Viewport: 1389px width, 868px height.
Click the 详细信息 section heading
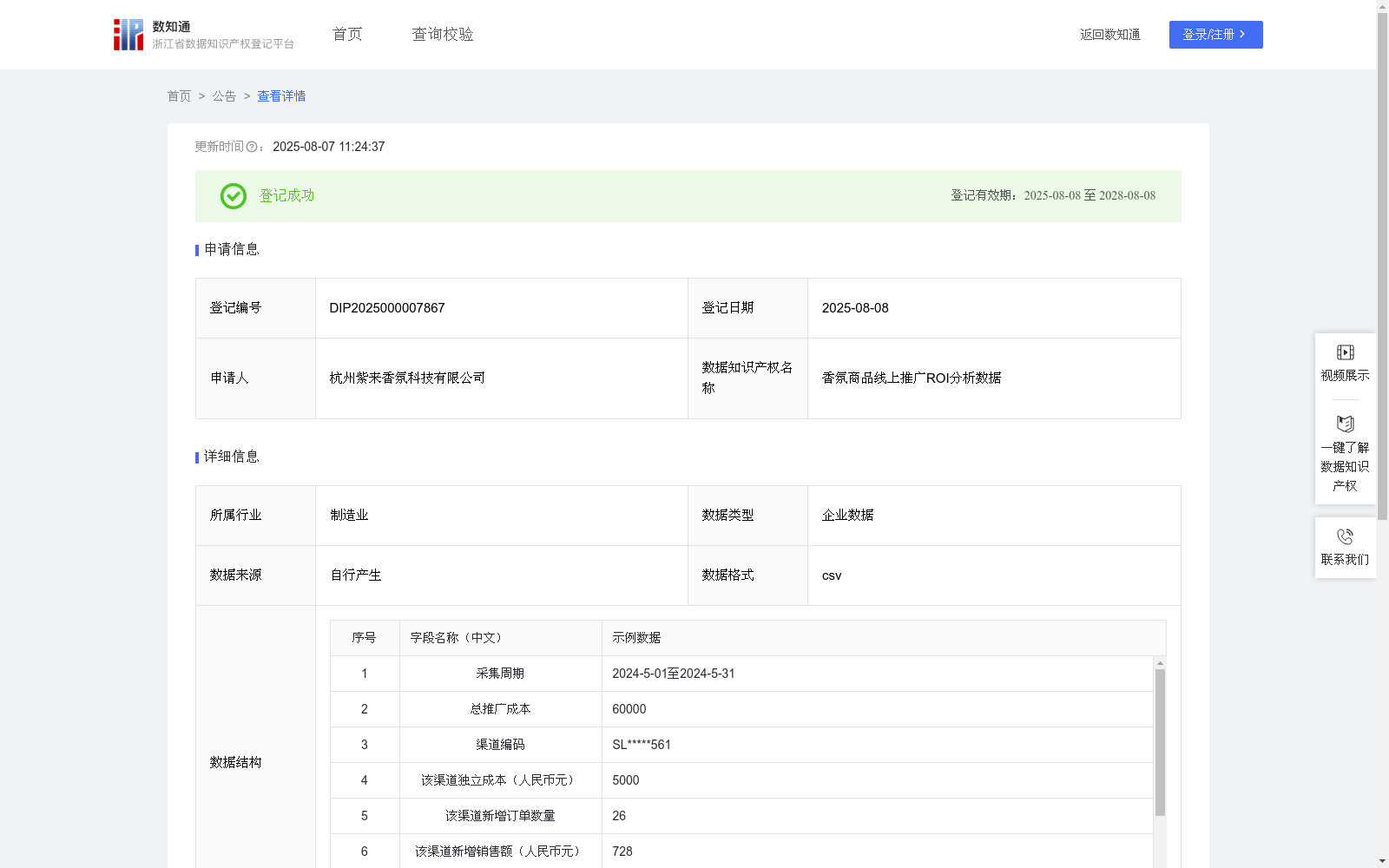(231, 457)
